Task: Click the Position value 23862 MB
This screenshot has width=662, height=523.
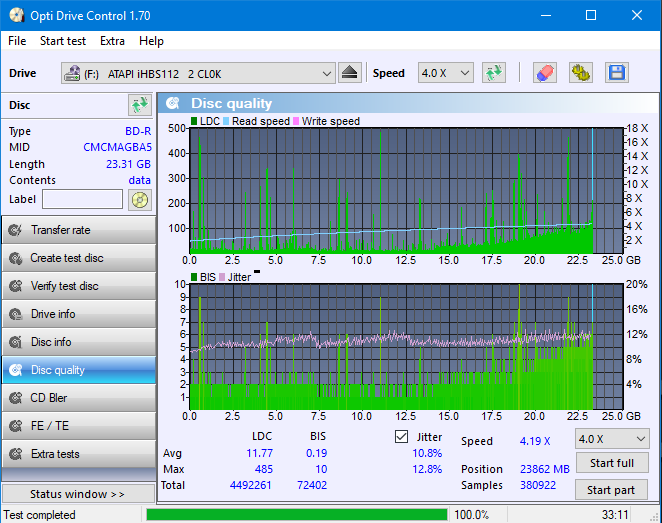Action: 545,469
